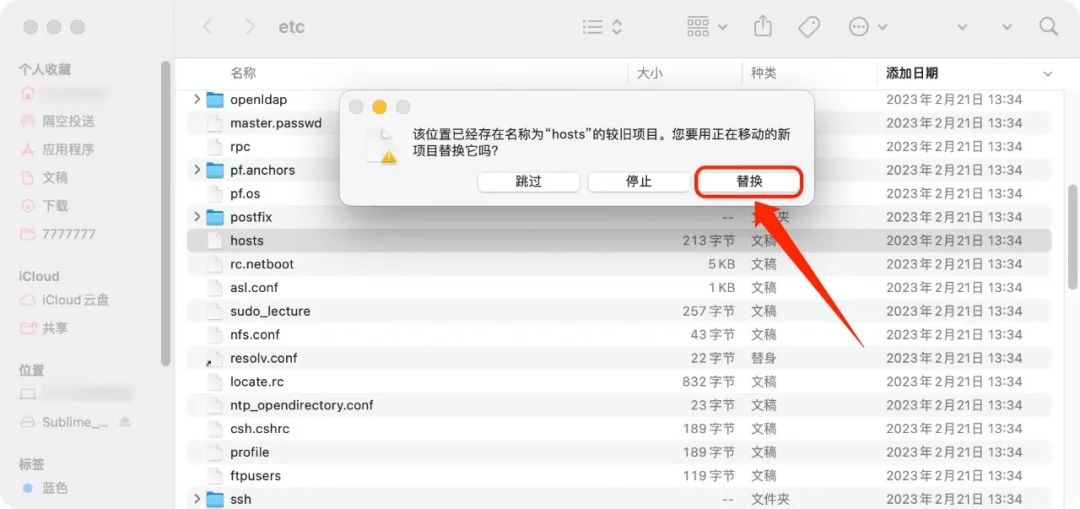1080x509 pixels.
Task: Open the 7777777 folder in sidebar
Action: tap(69, 234)
